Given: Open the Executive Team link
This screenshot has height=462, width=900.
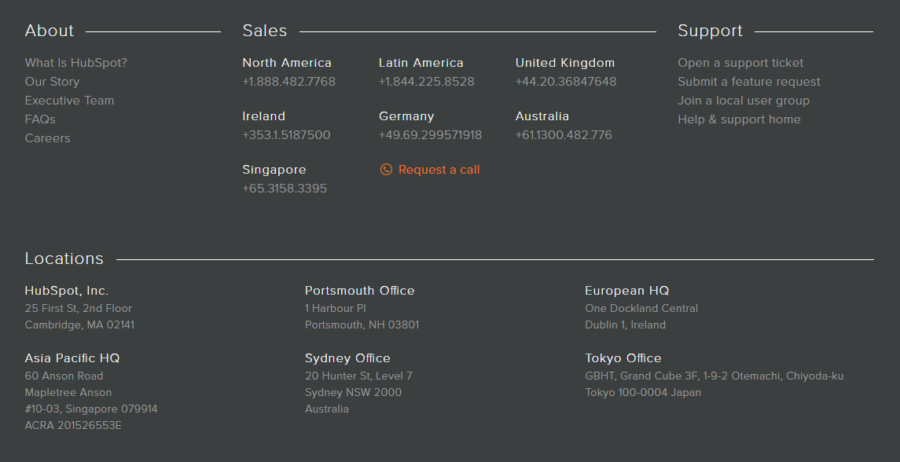Looking at the screenshot, I should (x=69, y=101).
